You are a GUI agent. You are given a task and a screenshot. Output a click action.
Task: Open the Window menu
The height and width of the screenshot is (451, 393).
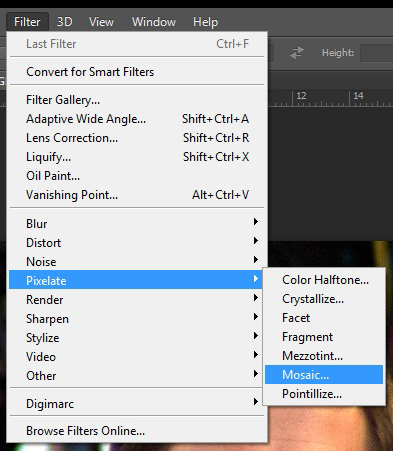(154, 22)
